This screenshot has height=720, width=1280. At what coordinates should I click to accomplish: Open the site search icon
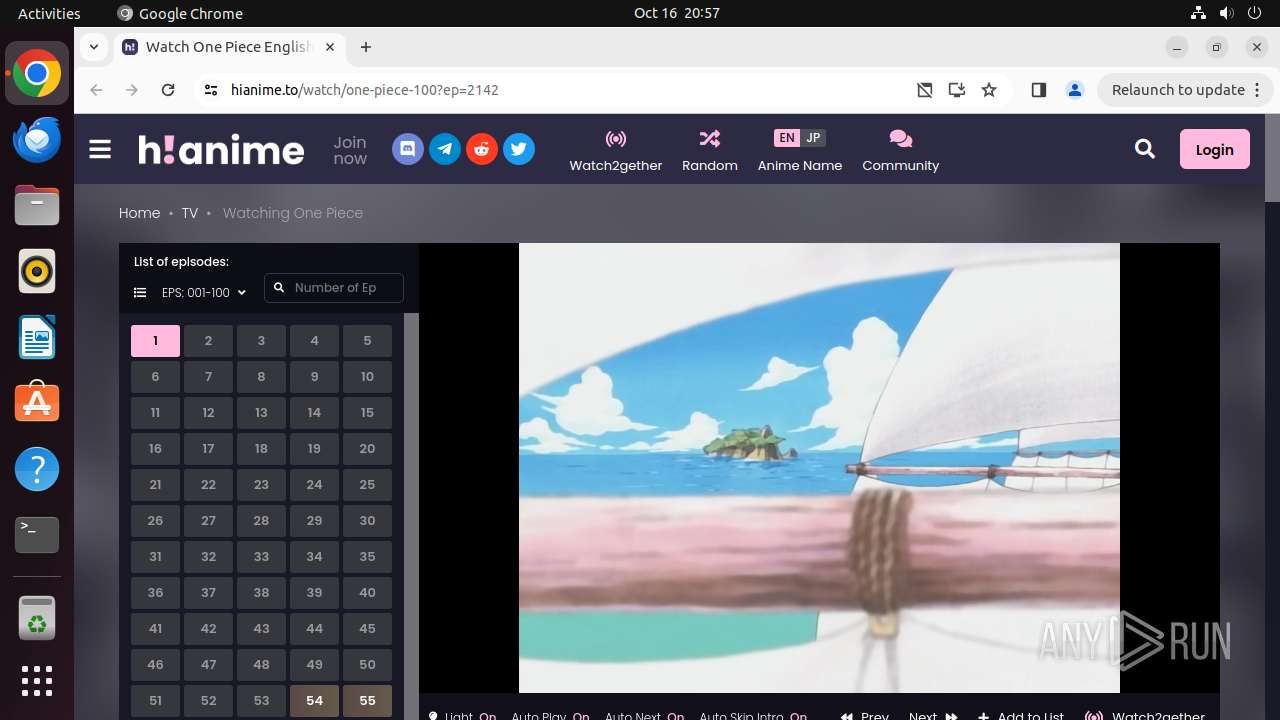[1145, 149]
